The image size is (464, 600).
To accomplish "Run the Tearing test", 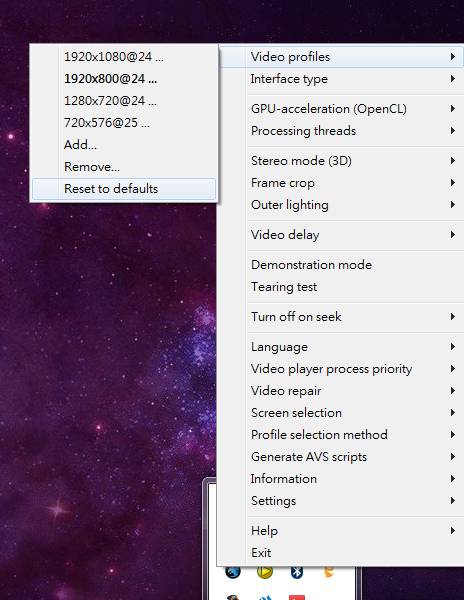I will (x=341, y=287).
